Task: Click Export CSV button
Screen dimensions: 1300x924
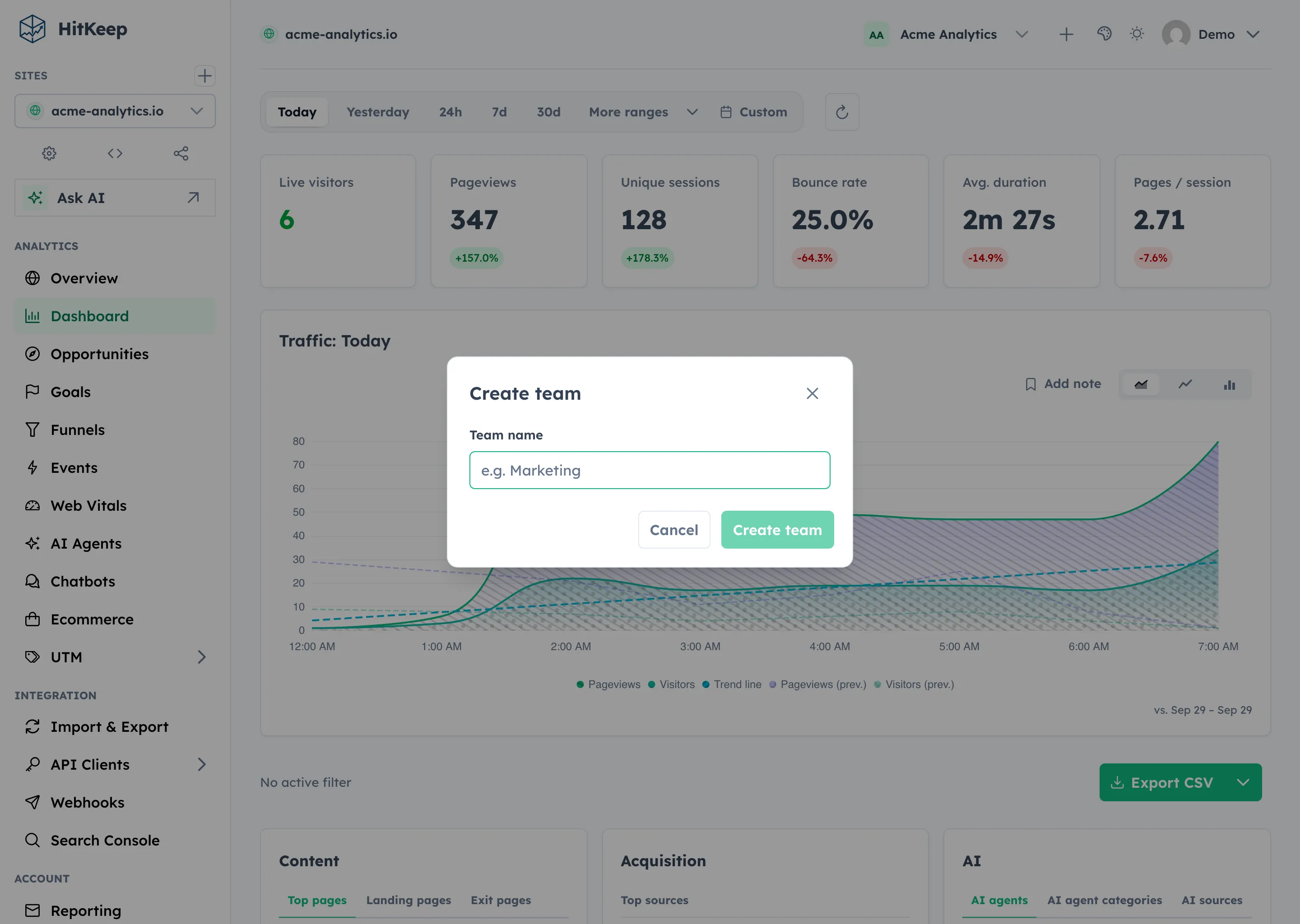Action: click(1163, 782)
